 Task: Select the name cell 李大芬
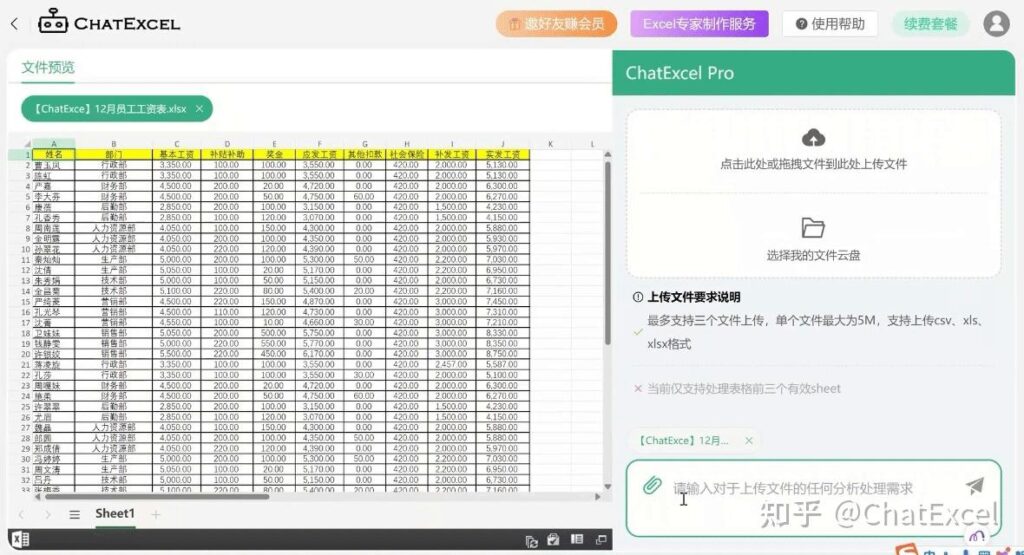[54, 197]
